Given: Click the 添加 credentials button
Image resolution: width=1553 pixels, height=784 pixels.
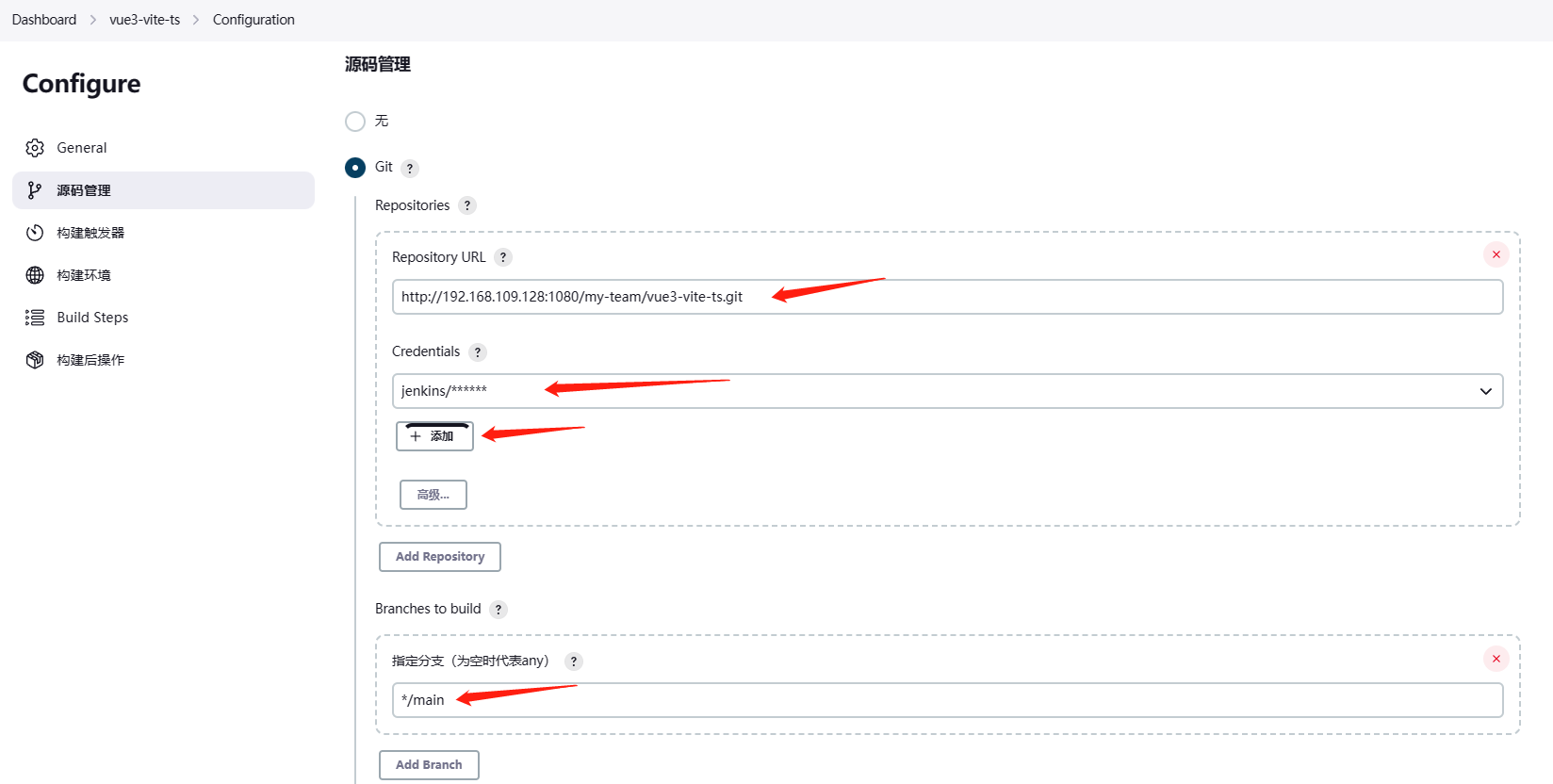Looking at the screenshot, I should pyautogui.click(x=434, y=436).
